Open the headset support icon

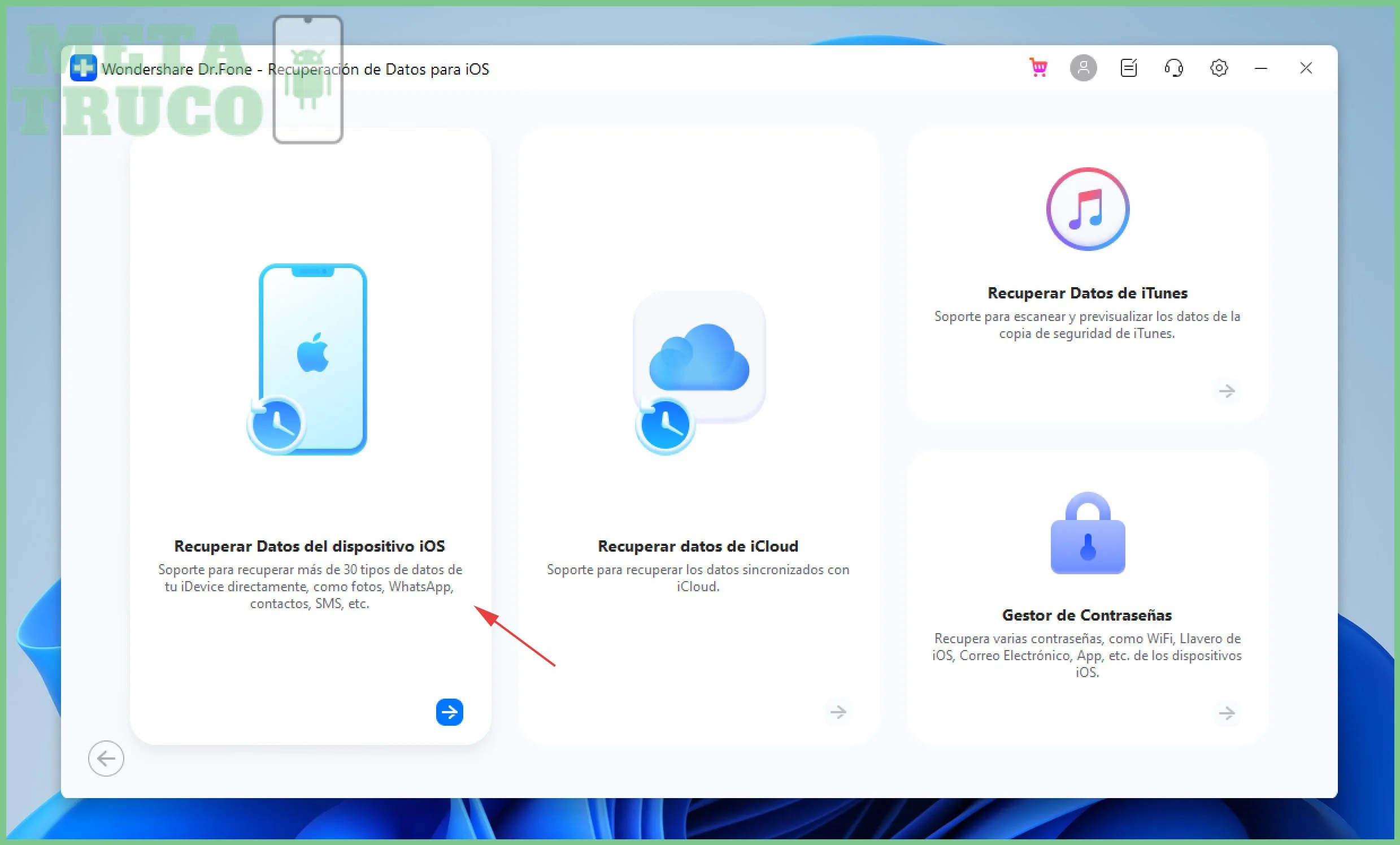coord(1174,68)
